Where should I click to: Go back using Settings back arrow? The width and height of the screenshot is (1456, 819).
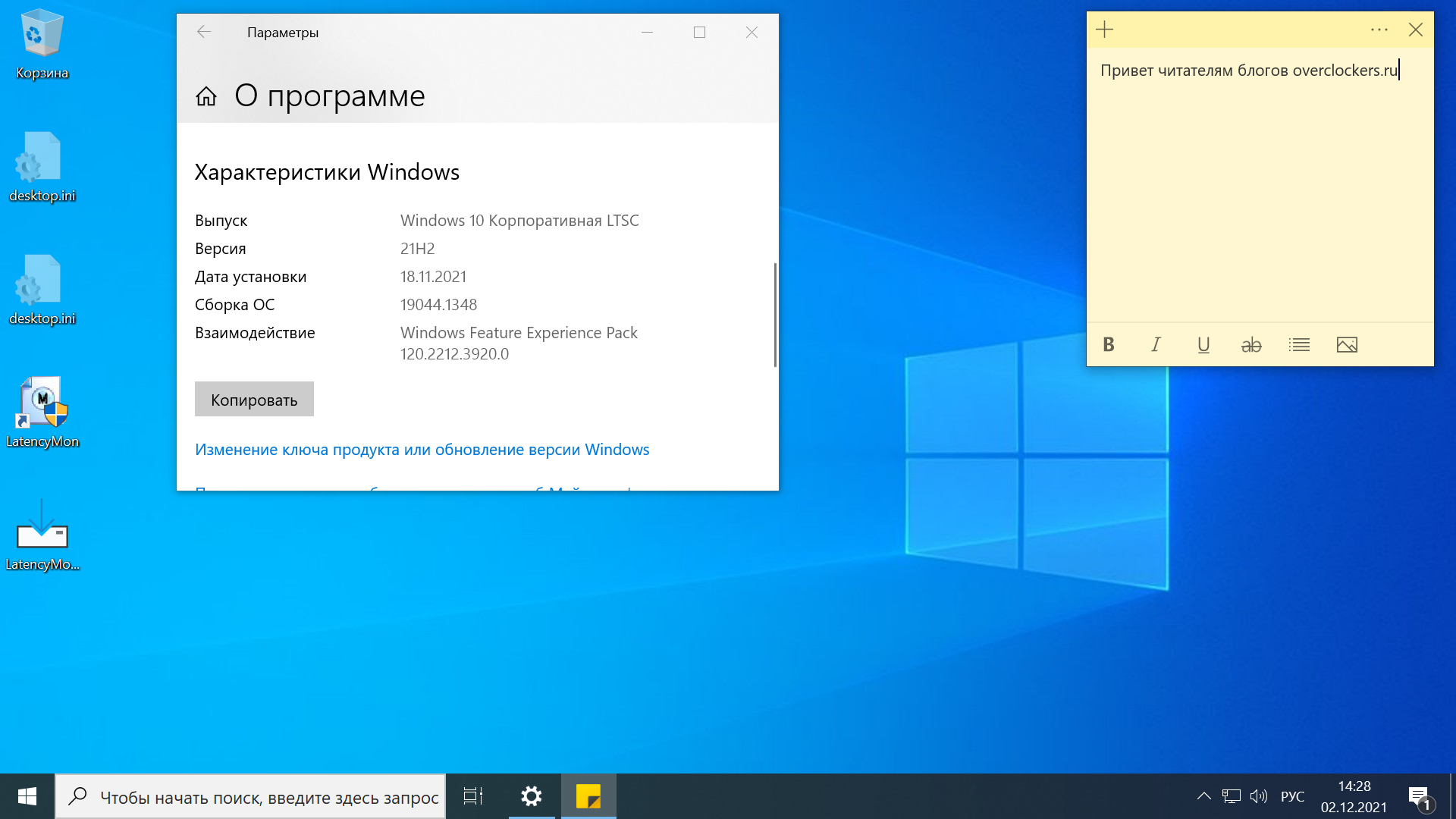pyautogui.click(x=203, y=32)
